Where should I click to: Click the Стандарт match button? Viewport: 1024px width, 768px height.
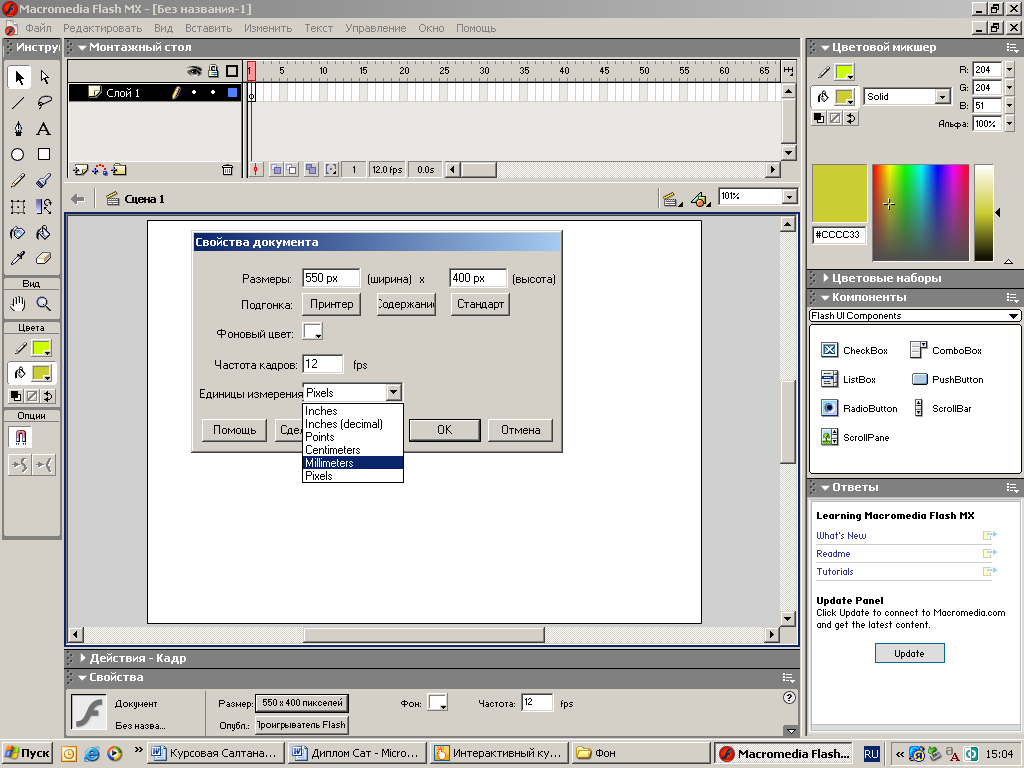480,304
